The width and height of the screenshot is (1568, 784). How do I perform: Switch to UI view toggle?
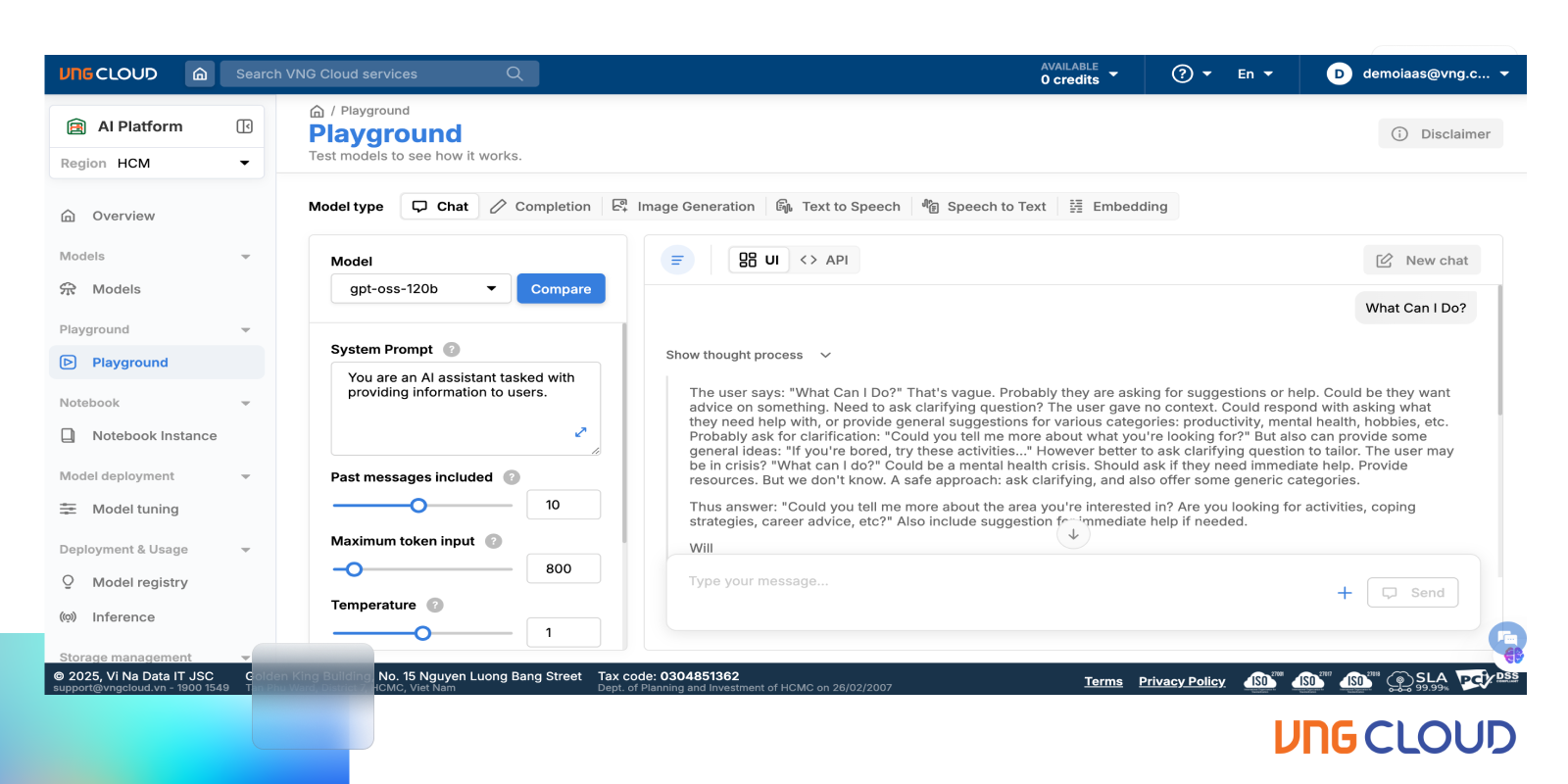(x=759, y=260)
